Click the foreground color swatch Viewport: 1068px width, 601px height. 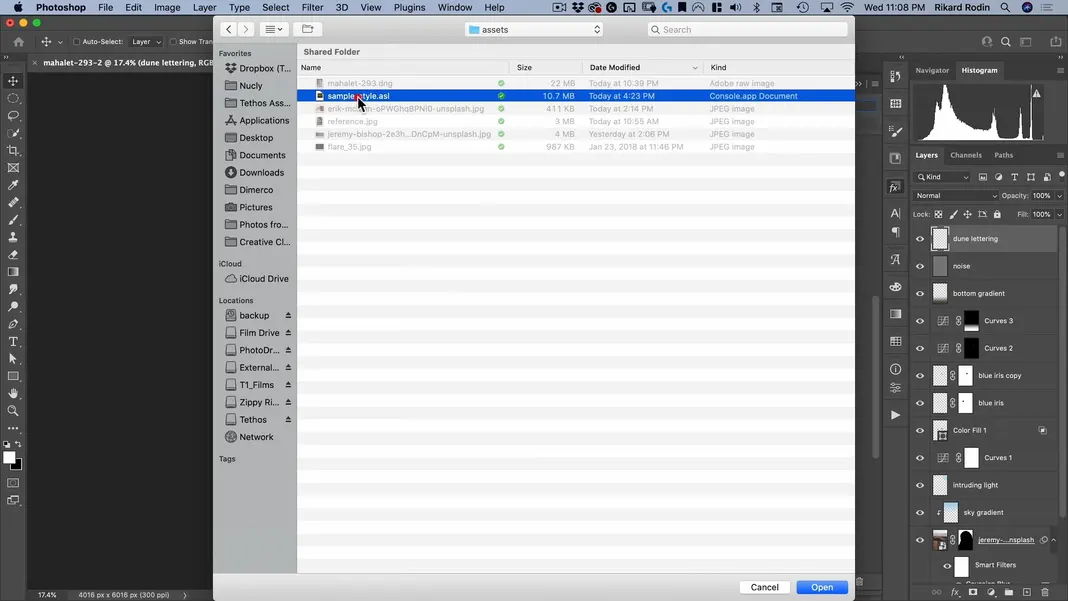pos(9,458)
